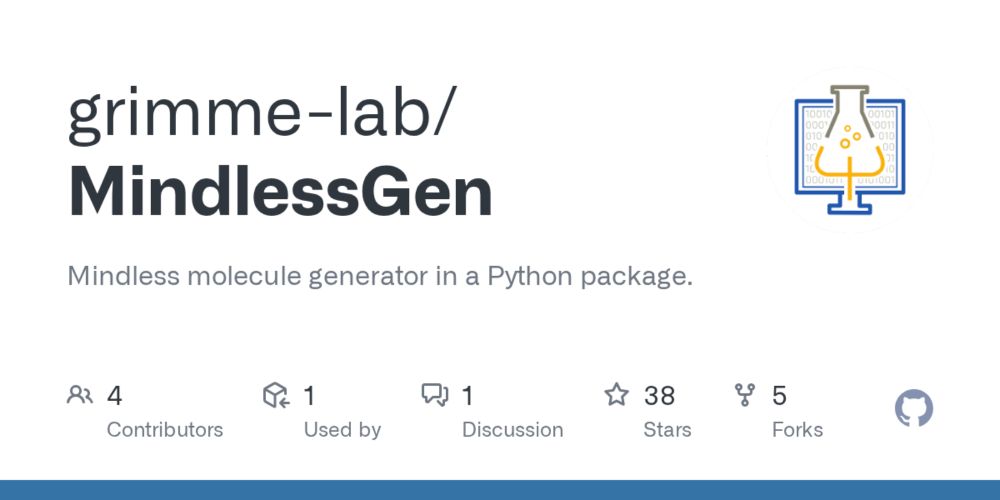Select the Used by label
This screenshot has width=1000, height=500.
[x=342, y=430]
